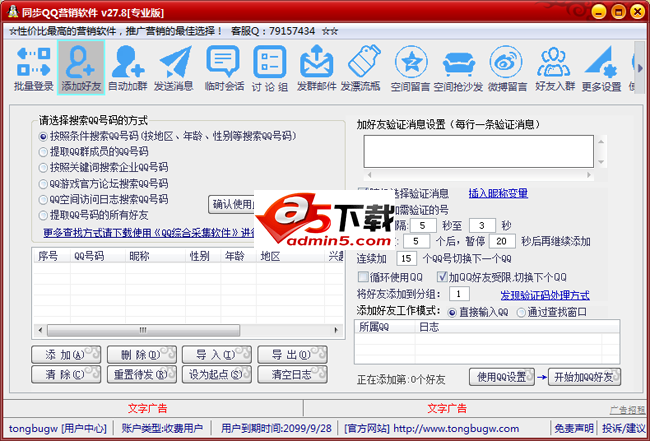Image resolution: width=650 pixels, height=441 pixels.
Task: Open the 临时会话 temporary chat tool
Action: coord(224,68)
